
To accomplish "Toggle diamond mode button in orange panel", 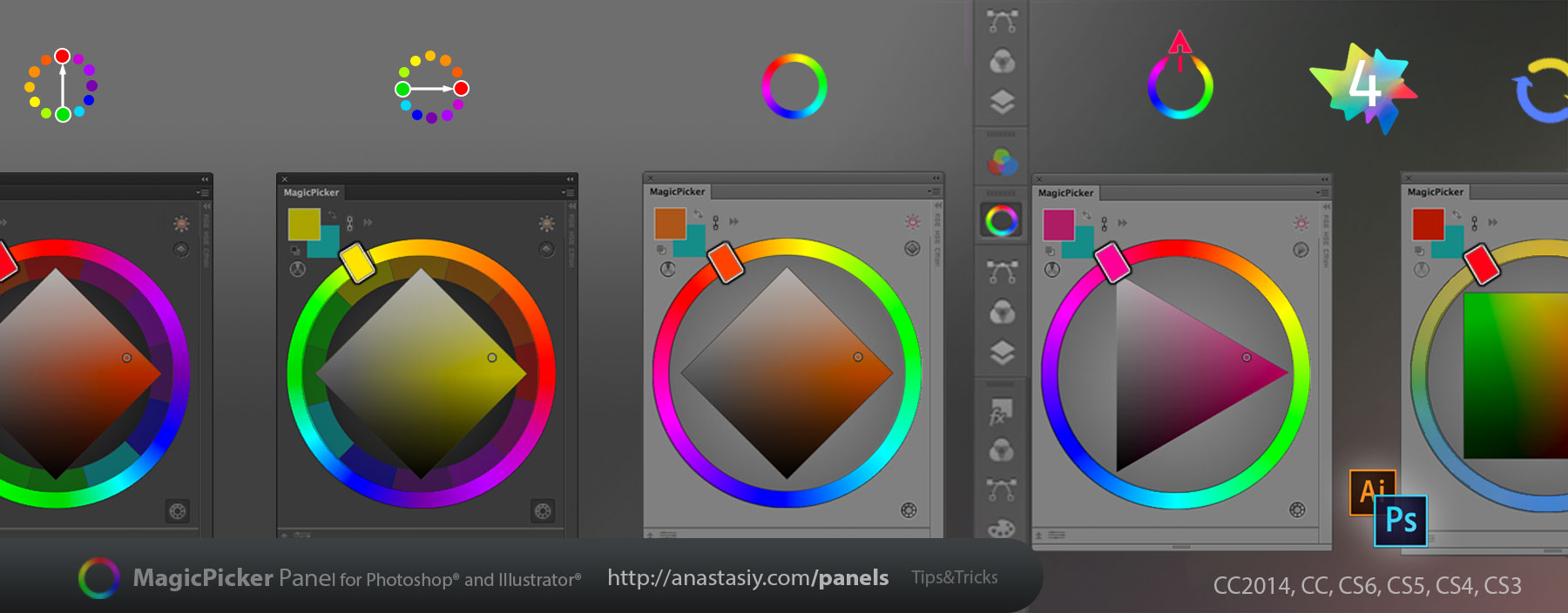I will point(912,249).
